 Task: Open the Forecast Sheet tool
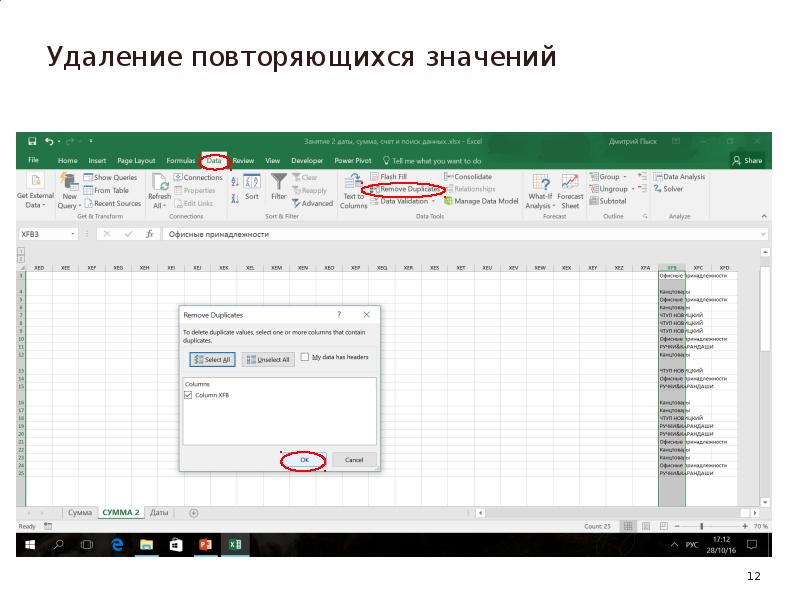[x=570, y=188]
